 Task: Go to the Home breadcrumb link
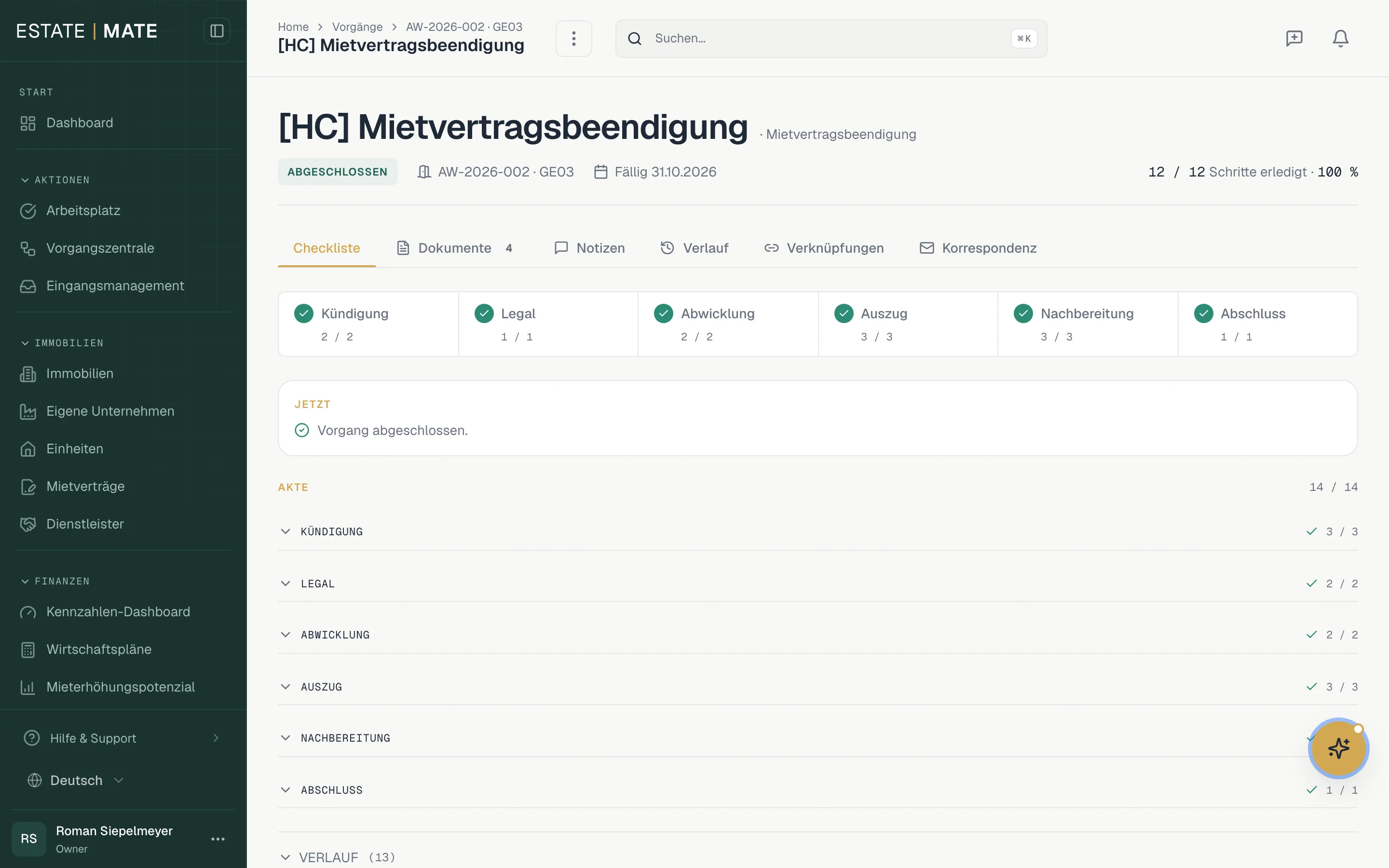coord(293,27)
